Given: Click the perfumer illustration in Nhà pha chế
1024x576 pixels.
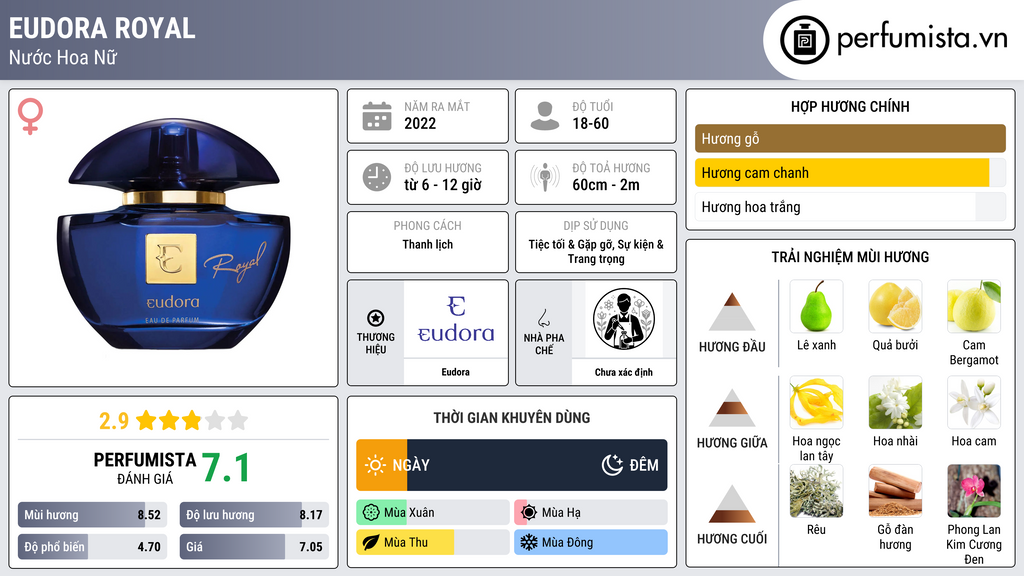Looking at the screenshot, I should (x=624, y=319).
